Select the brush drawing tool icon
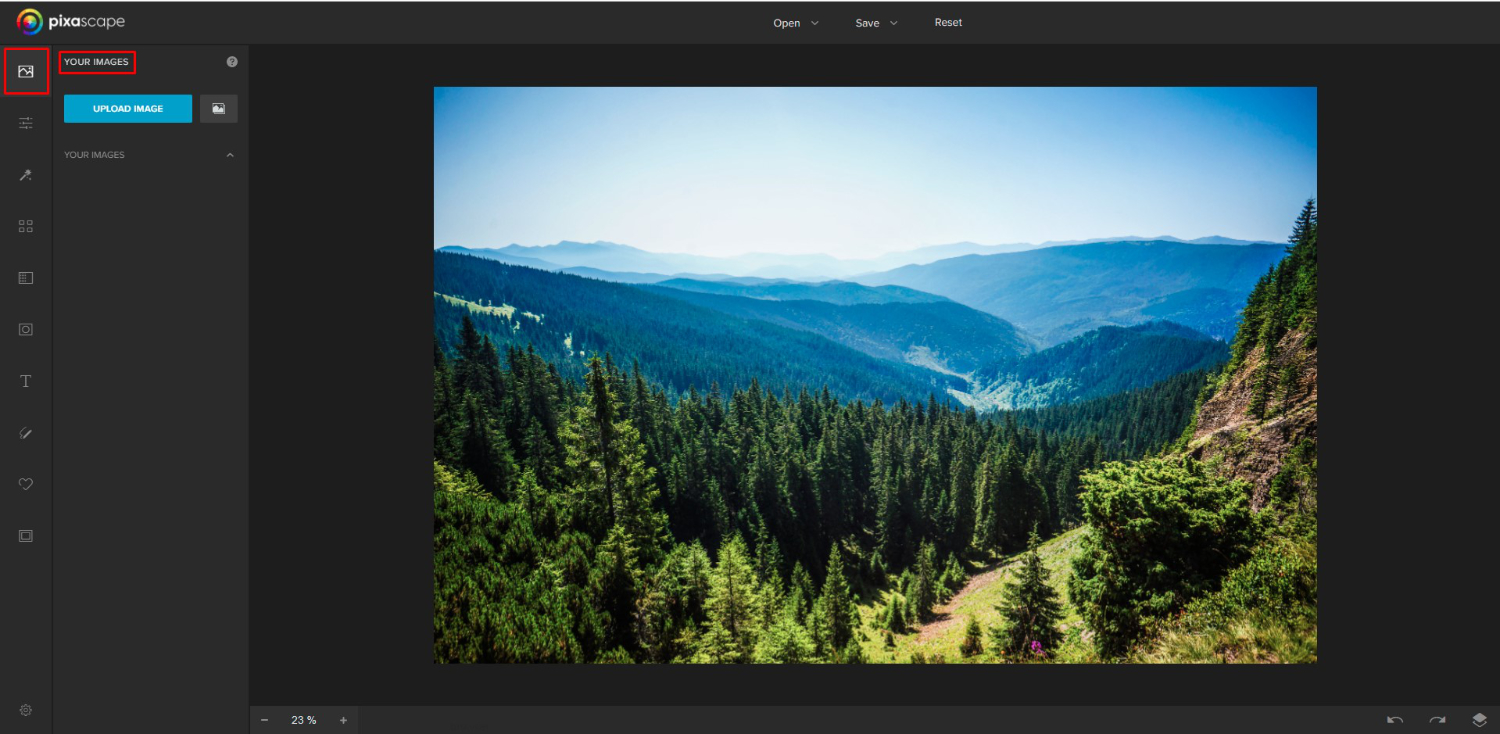1500x734 pixels. tap(26, 433)
